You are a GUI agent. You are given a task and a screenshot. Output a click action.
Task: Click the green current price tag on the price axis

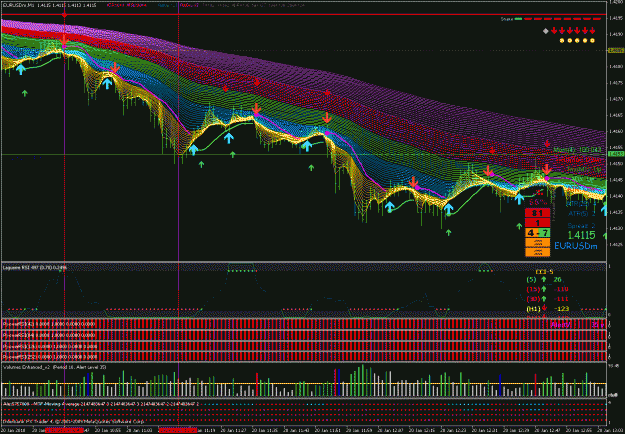(615, 154)
